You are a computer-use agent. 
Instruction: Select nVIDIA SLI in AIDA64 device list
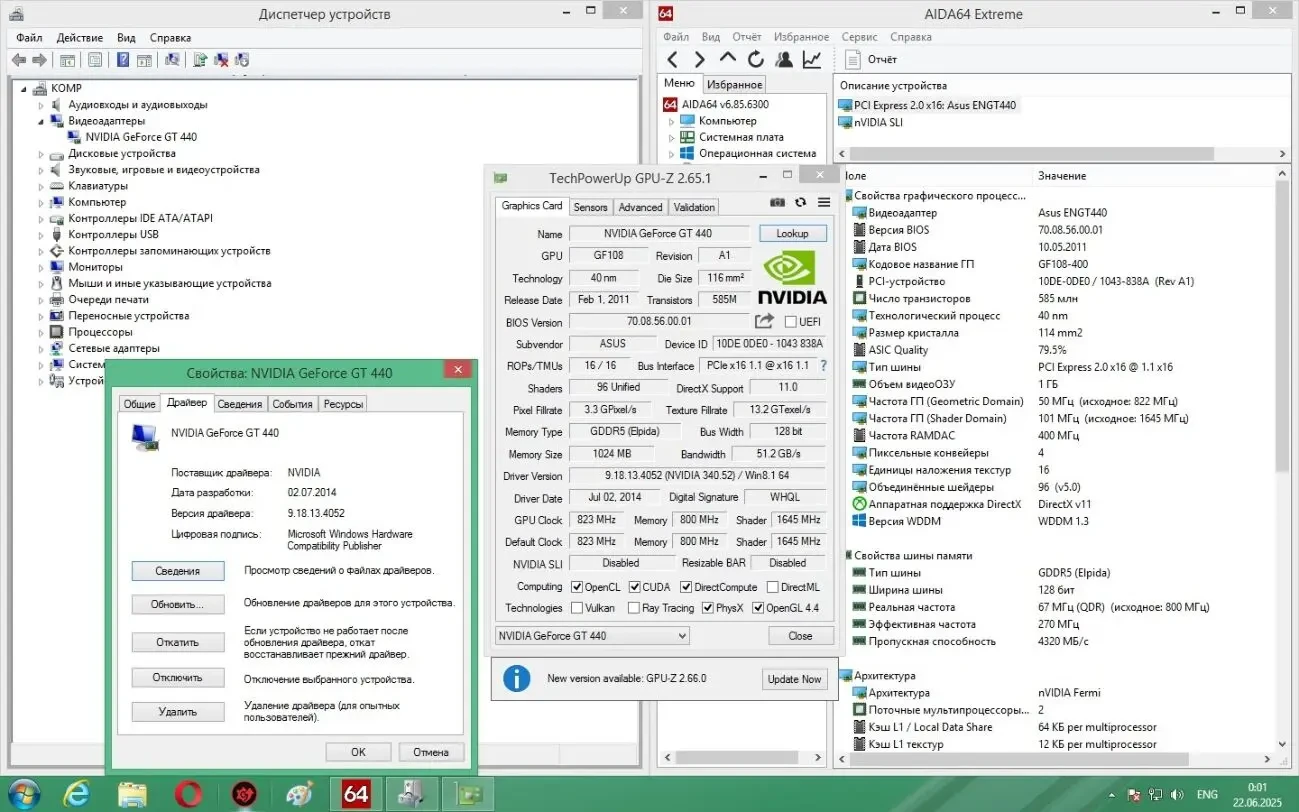878,122
